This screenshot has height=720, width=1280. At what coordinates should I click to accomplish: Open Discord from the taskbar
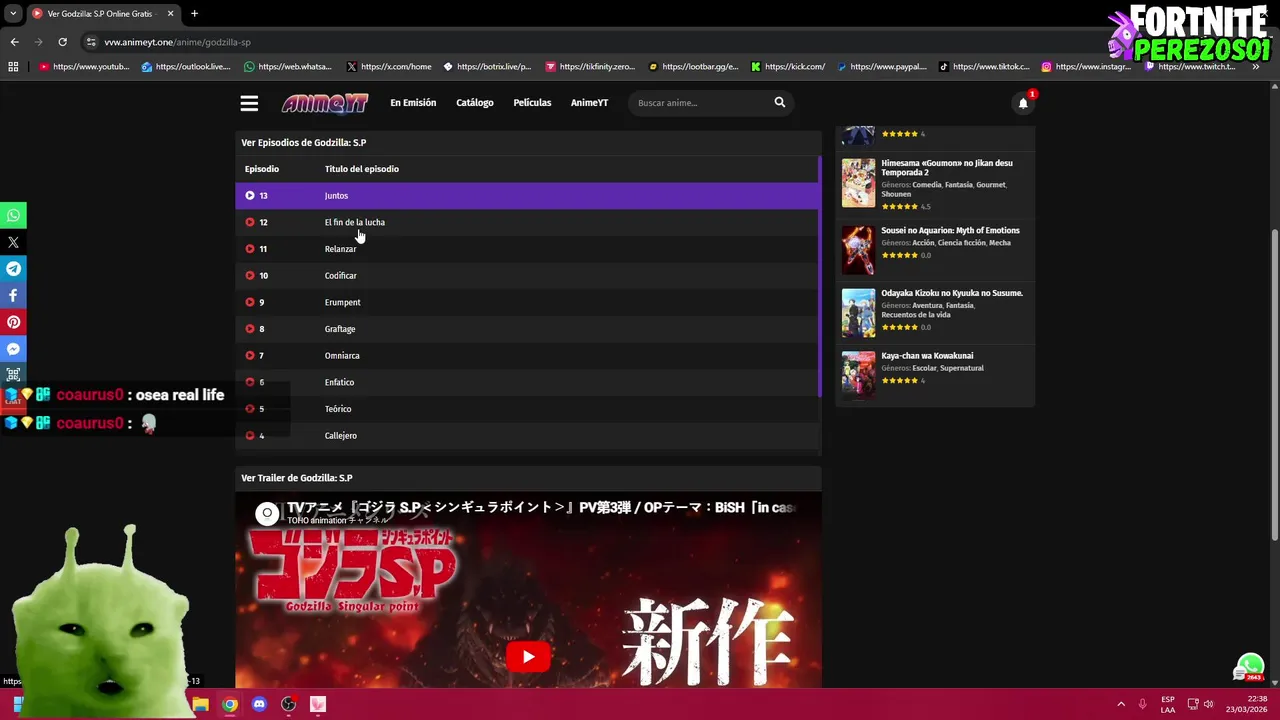259,704
